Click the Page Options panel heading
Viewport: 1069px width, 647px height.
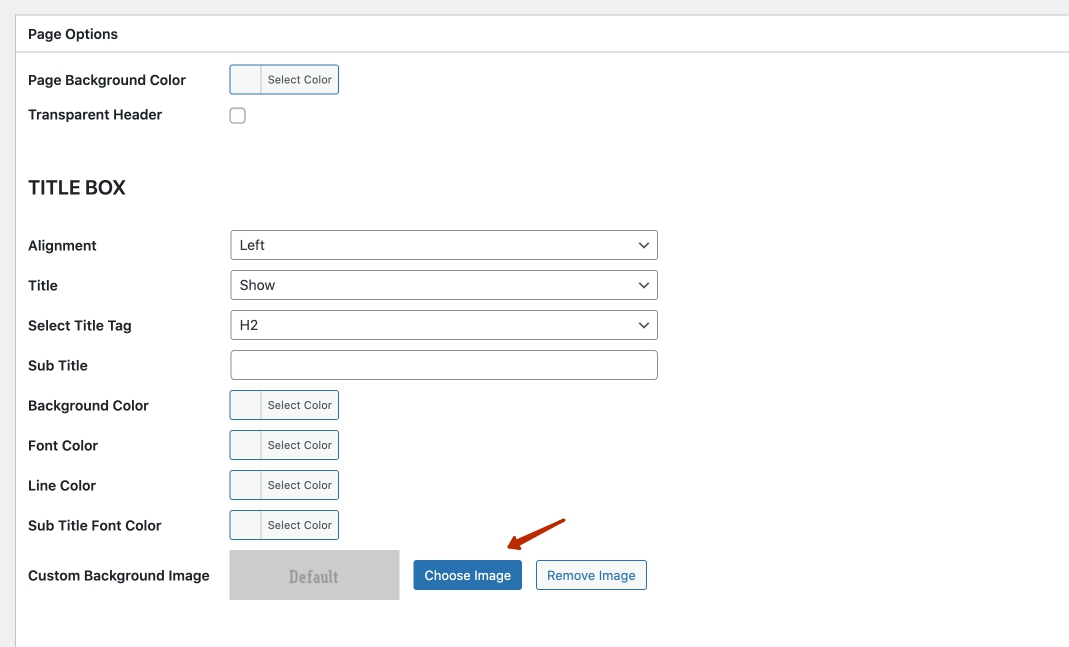73,34
